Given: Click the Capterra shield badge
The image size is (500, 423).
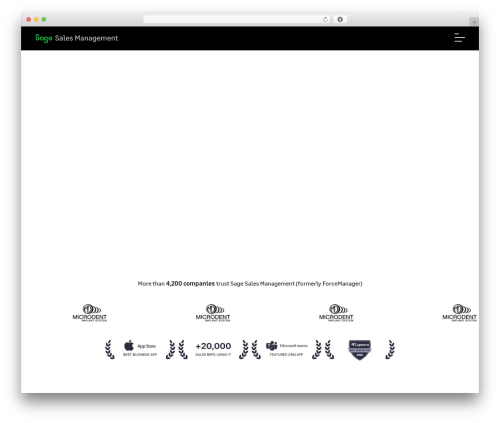Looking at the screenshot, I should pos(360,350).
